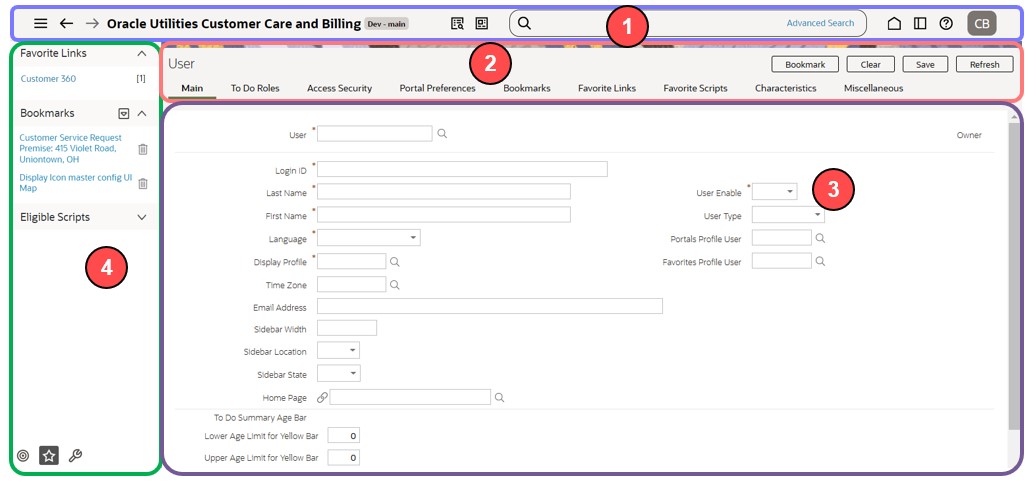Open the wrench tools icon in sidebar

click(75, 456)
